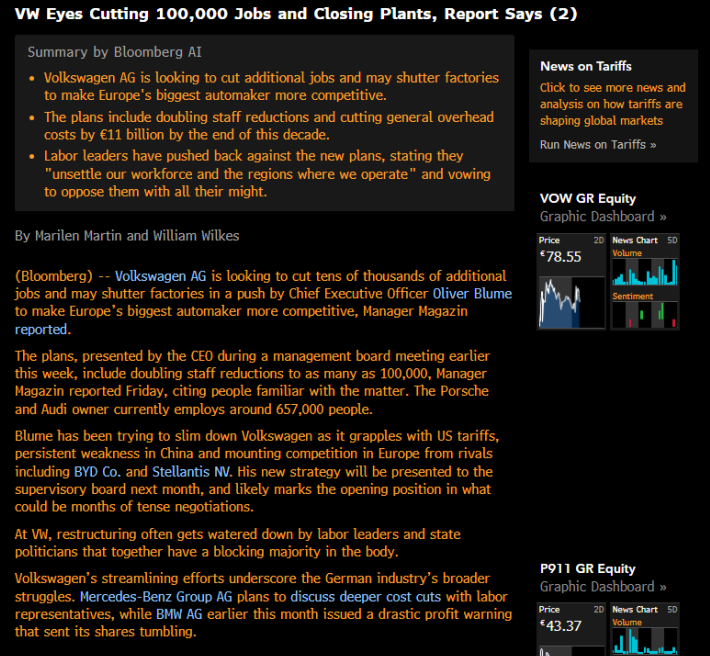This screenshot has width=710, height=656.
Task: Click the article headline about VW job cuts
Action: 296,14
